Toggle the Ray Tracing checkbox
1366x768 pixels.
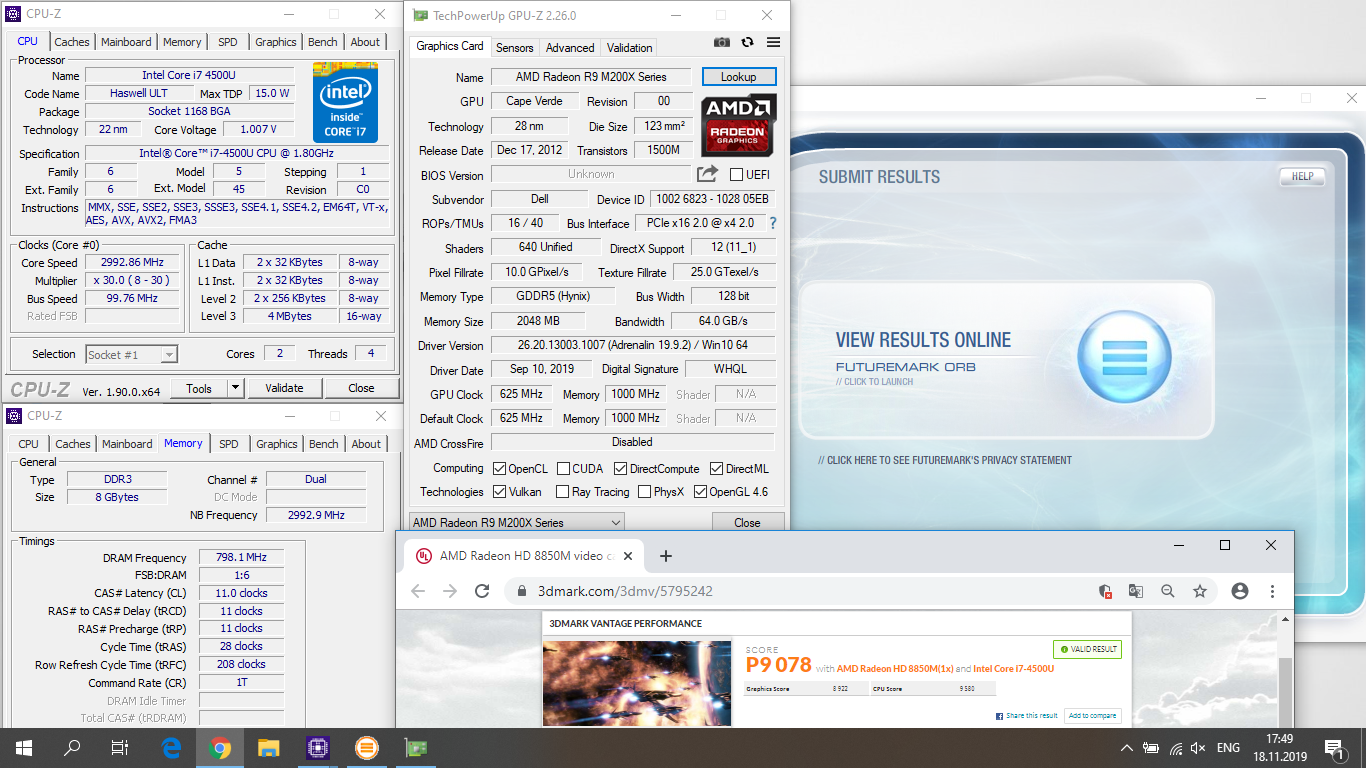[563, 492]
